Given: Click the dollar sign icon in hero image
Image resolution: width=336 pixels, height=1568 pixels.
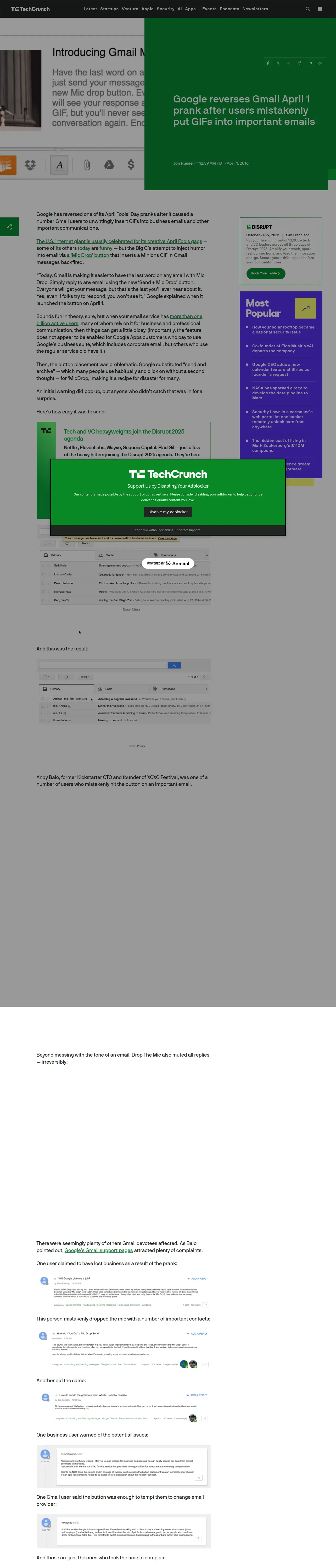Looking at the screenshot, I should tap(131, 164).
